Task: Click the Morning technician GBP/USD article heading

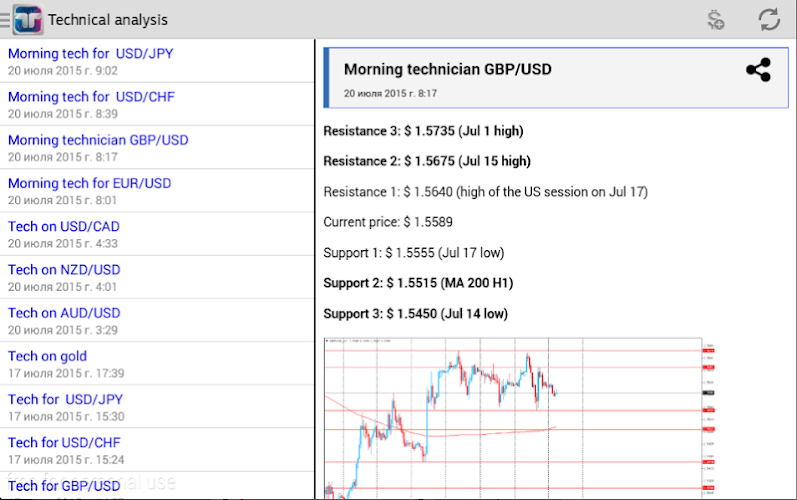Action: click(x=447, y=69)
